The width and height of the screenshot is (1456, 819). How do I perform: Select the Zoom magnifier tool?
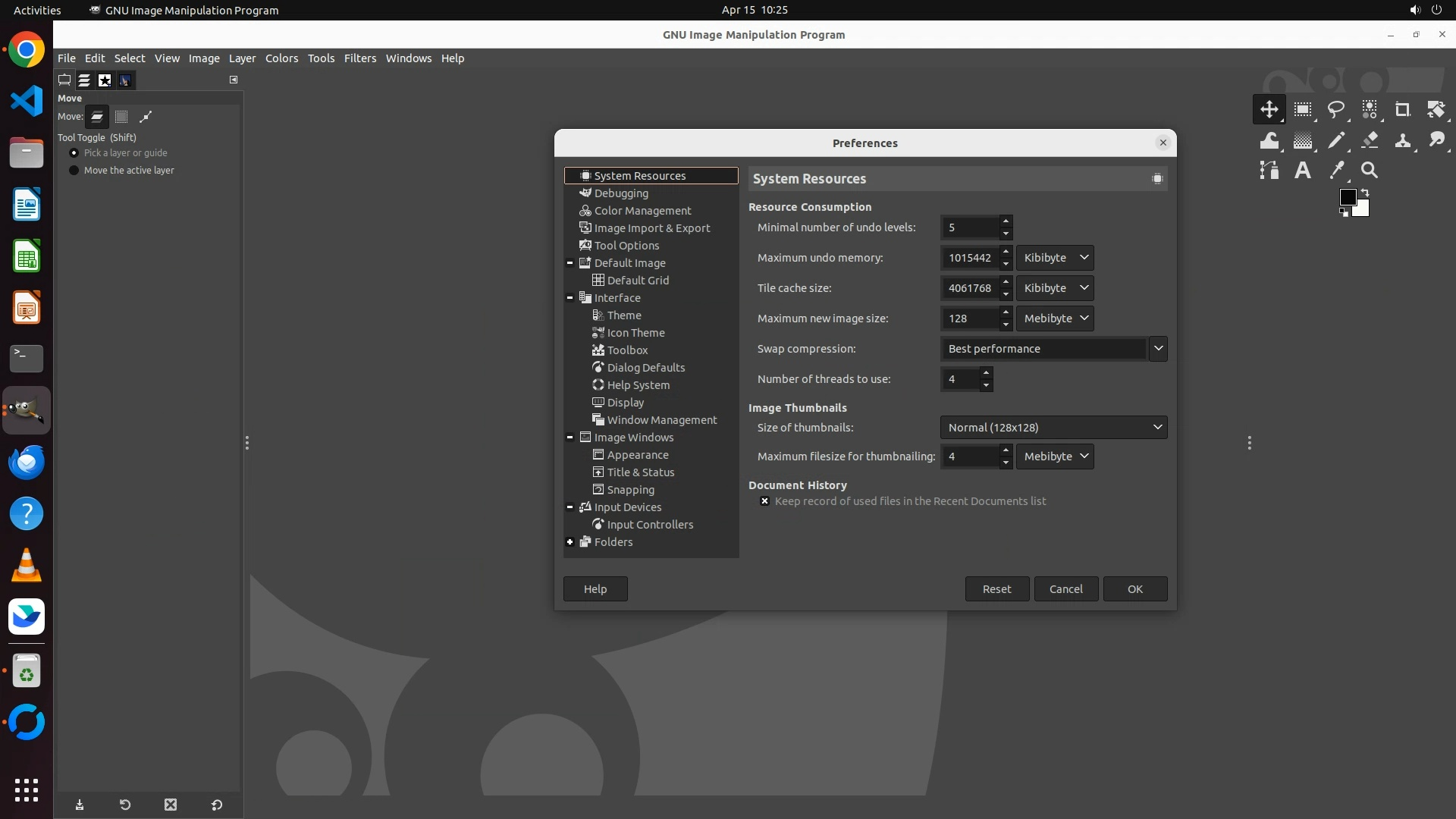[1370, 171]
